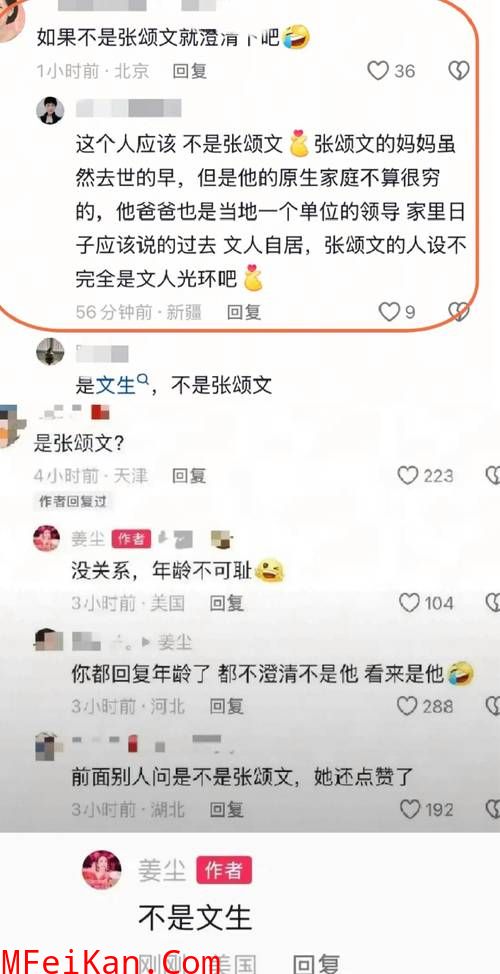Tap broken heart on the 新疆 reply
The height and width of the screenshot is (974, 500).
click(x=458, y=312)
